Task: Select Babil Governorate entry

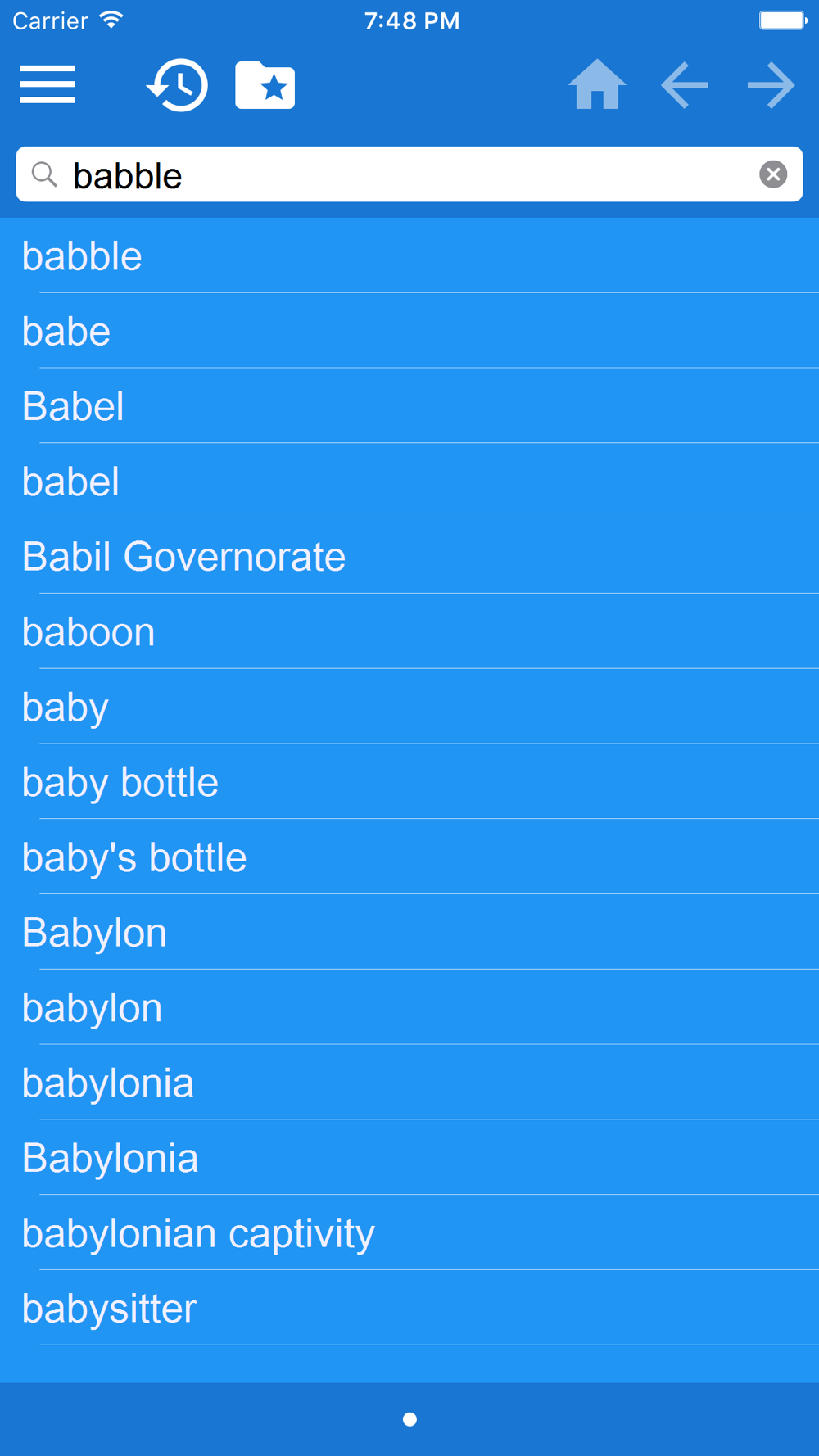Action: click(x=409, y=557)
